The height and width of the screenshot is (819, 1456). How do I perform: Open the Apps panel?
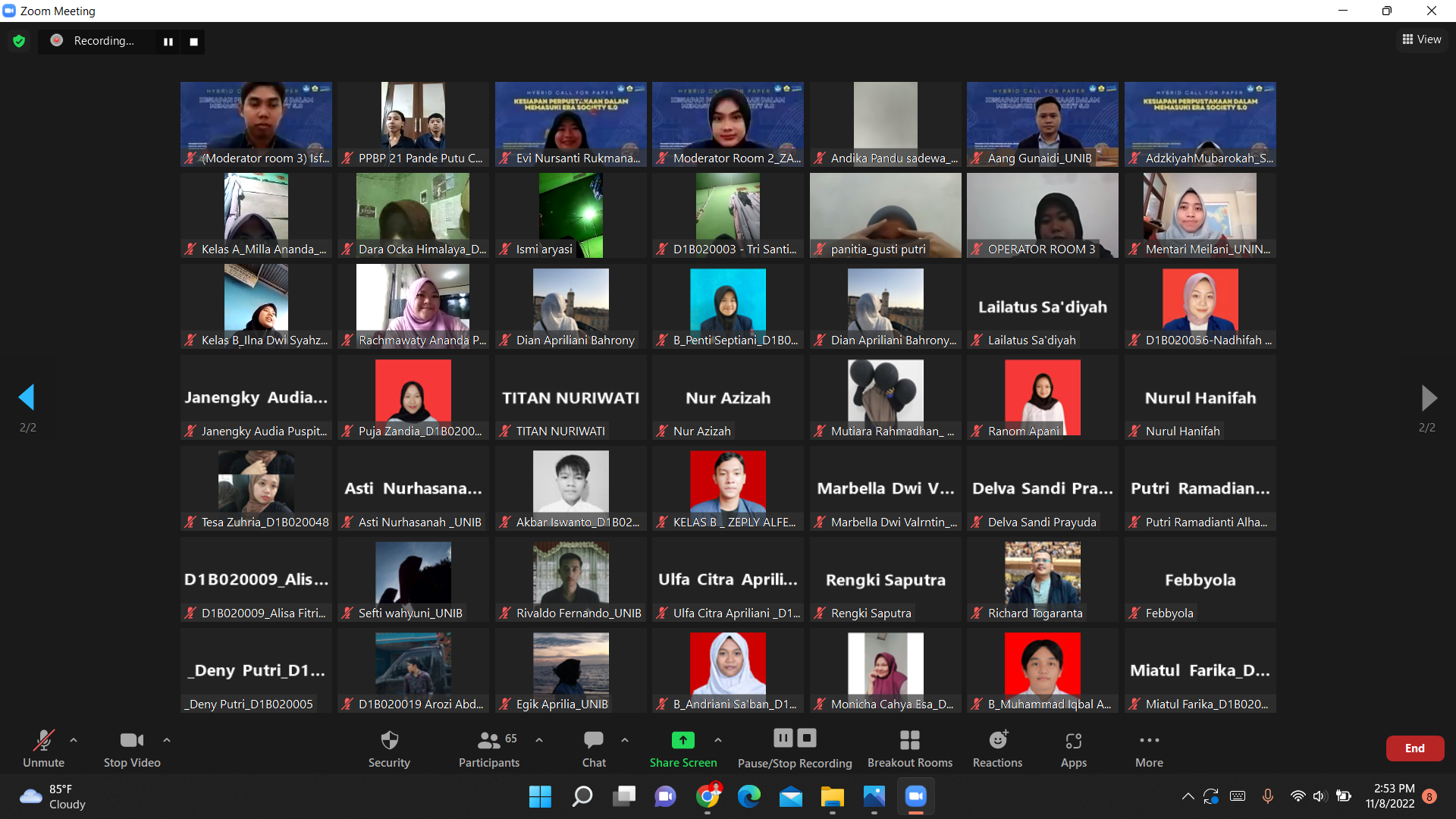pos(1073,747)
